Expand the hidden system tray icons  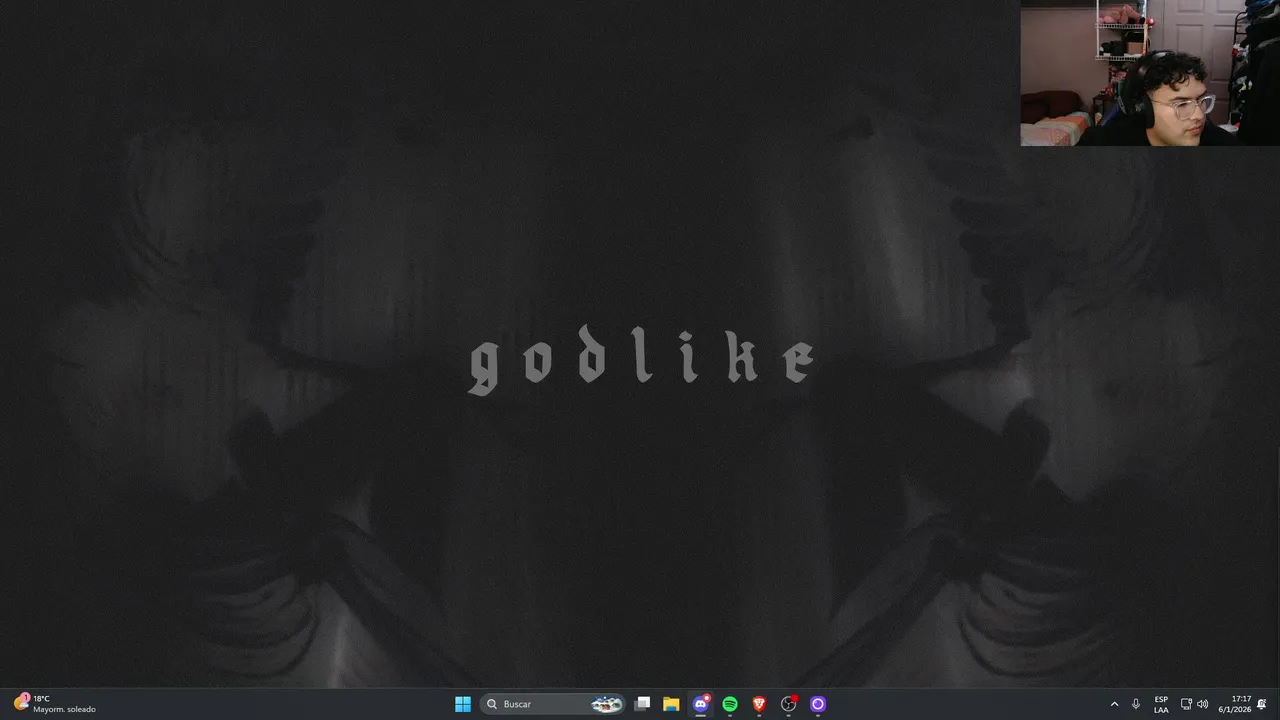point(1114,704)
